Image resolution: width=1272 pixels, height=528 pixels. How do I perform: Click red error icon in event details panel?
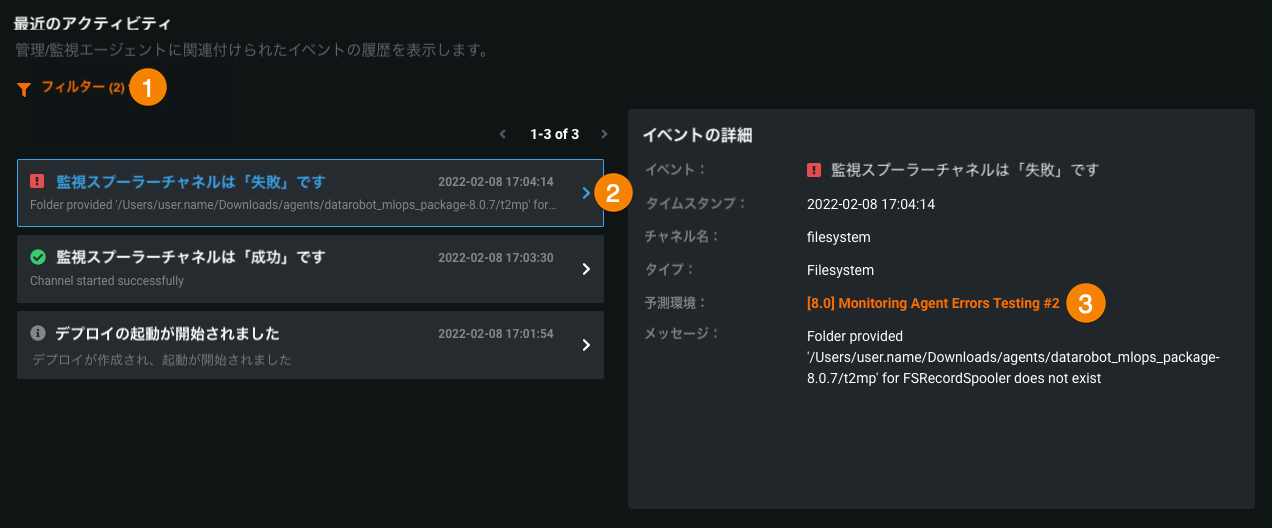point(813,170)
